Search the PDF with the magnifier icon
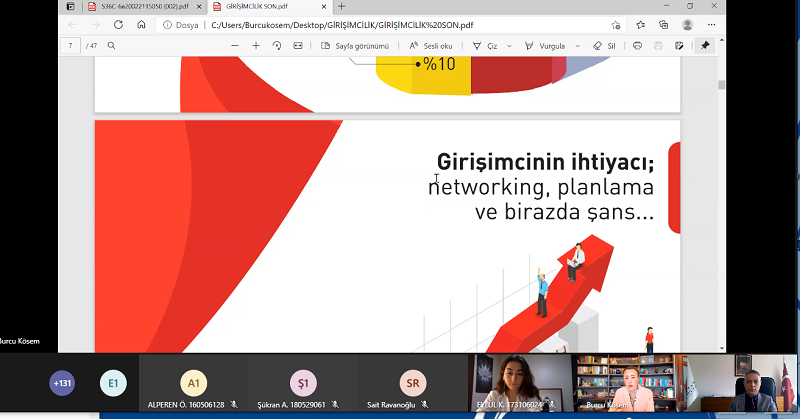 coord(111,46)
